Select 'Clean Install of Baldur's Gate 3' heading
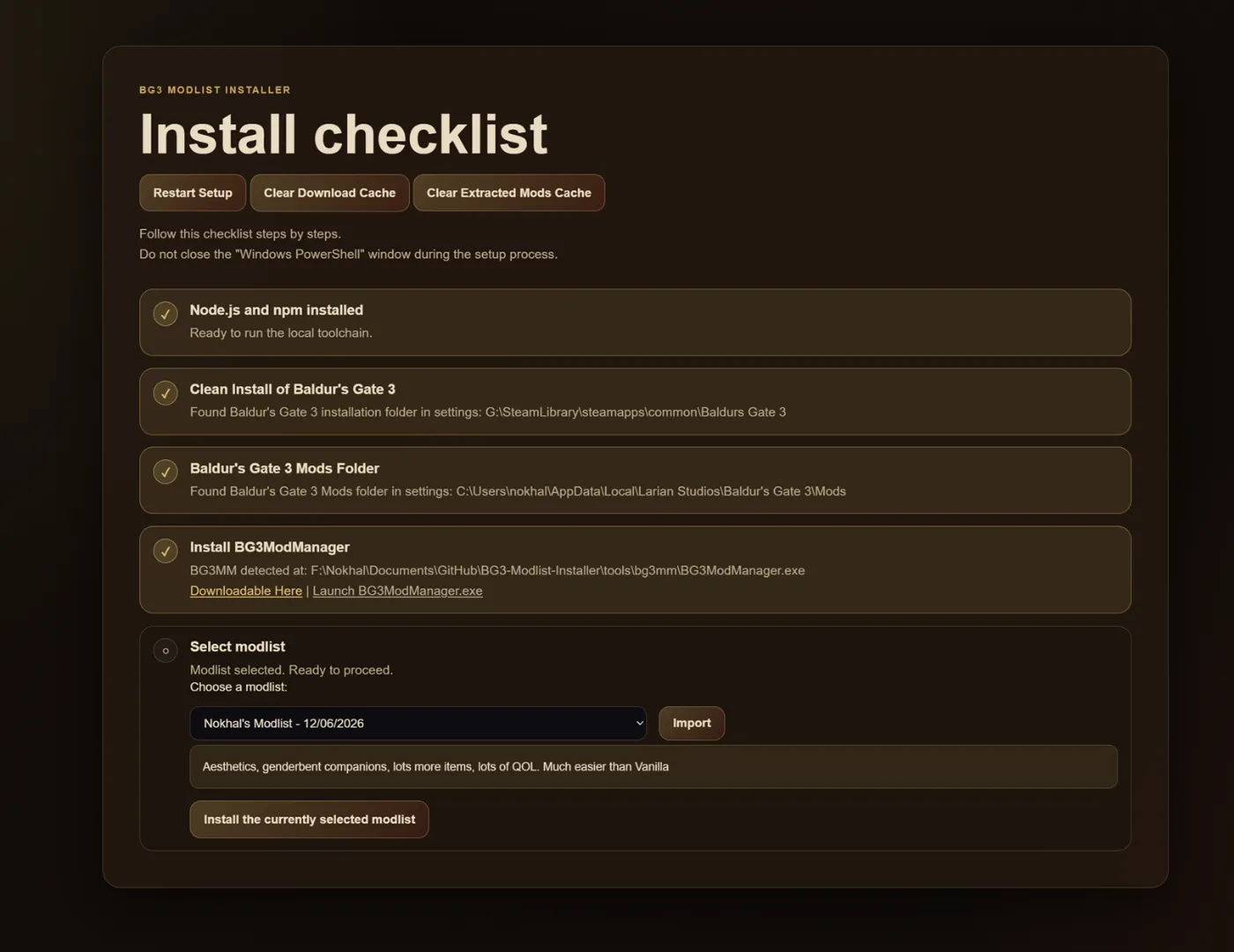1234x952 pixels. [293, 389]
